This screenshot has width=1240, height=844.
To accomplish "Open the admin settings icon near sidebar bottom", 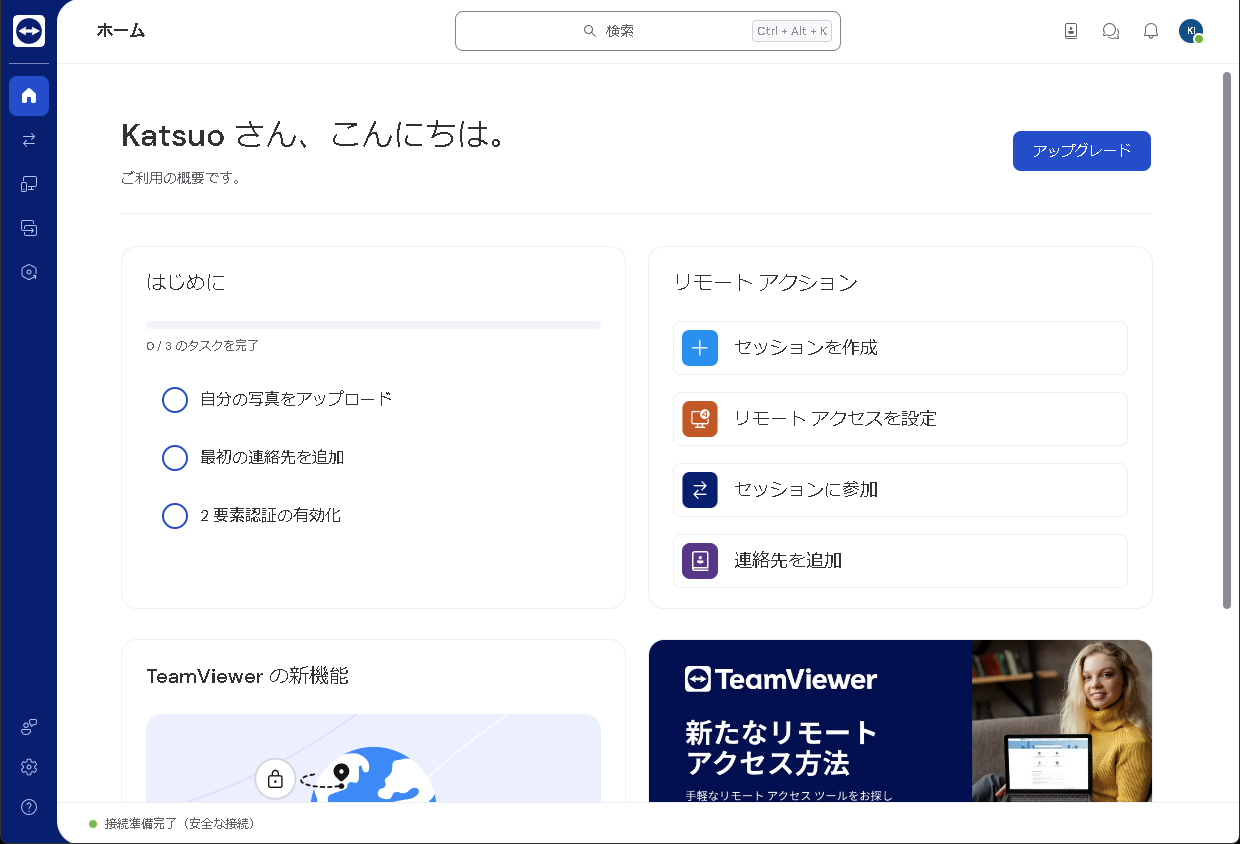I will click(x=29, y=727).
